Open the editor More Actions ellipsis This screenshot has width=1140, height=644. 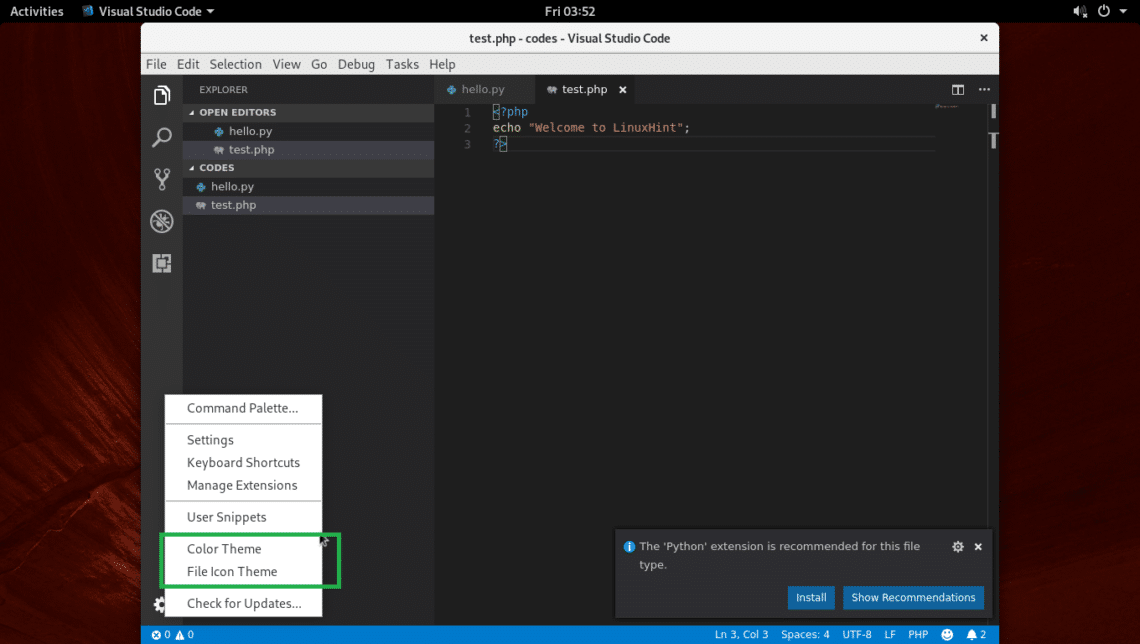984,90
